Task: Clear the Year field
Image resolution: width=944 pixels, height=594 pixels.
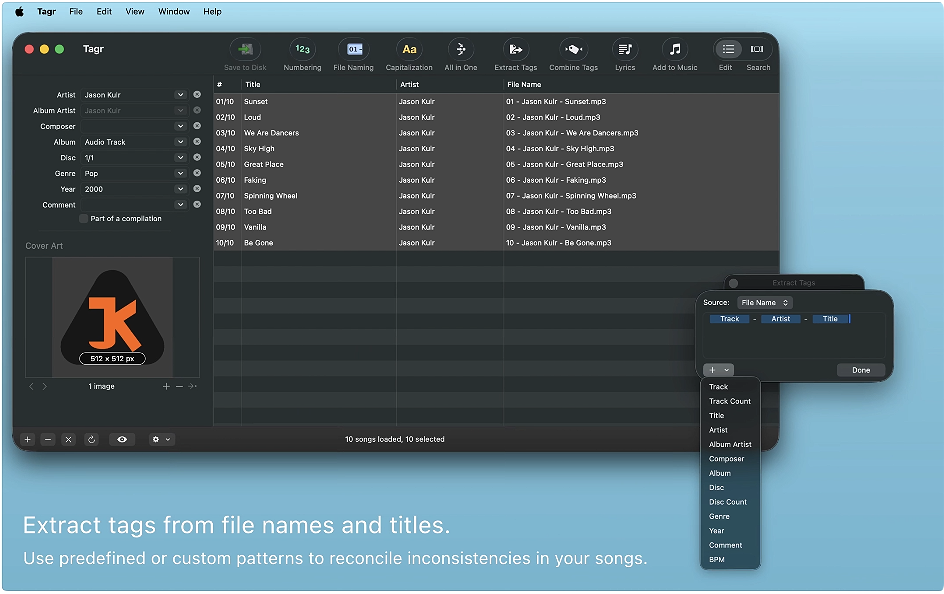Action: (x=197, y=188)
